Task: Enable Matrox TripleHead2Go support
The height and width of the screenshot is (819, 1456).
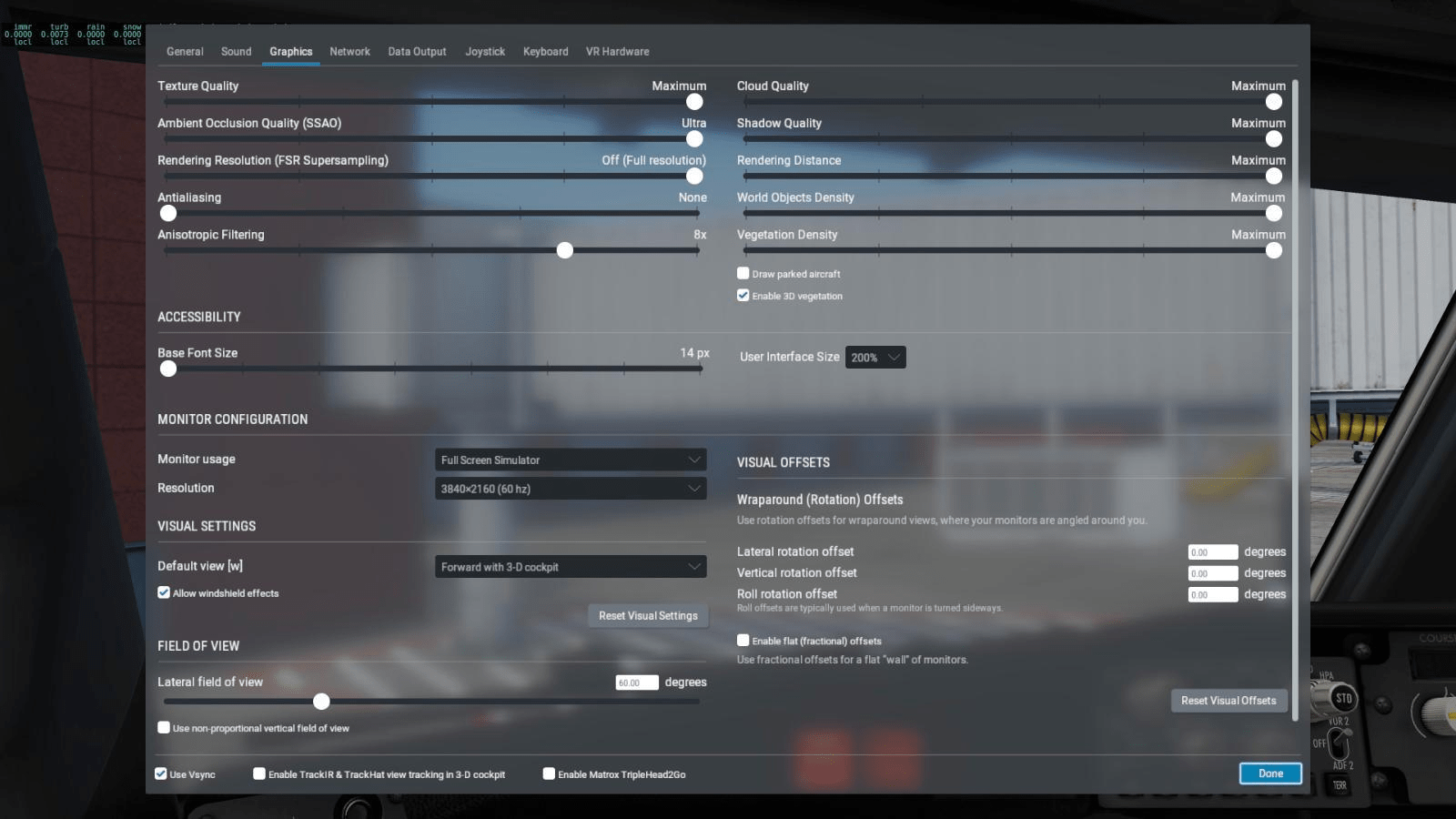Action: tap(549, 773)
